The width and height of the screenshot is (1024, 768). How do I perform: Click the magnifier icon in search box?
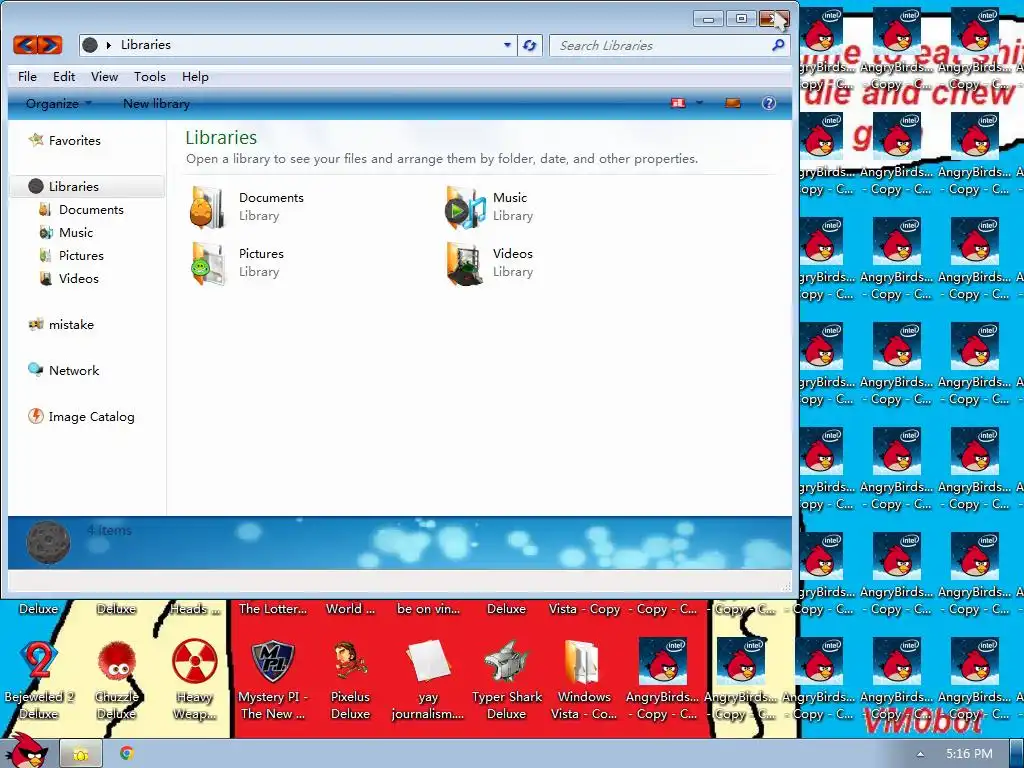[x=777, y=45]
